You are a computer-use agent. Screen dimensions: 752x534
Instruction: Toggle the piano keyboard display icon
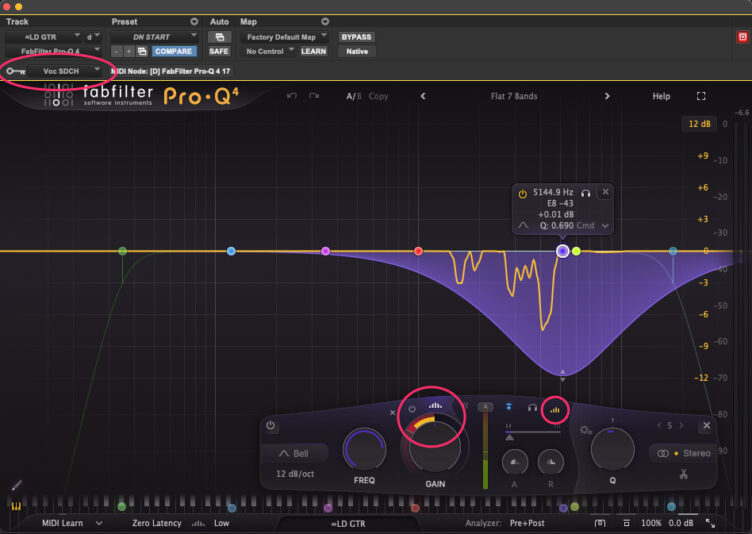[x=16, y=506]
